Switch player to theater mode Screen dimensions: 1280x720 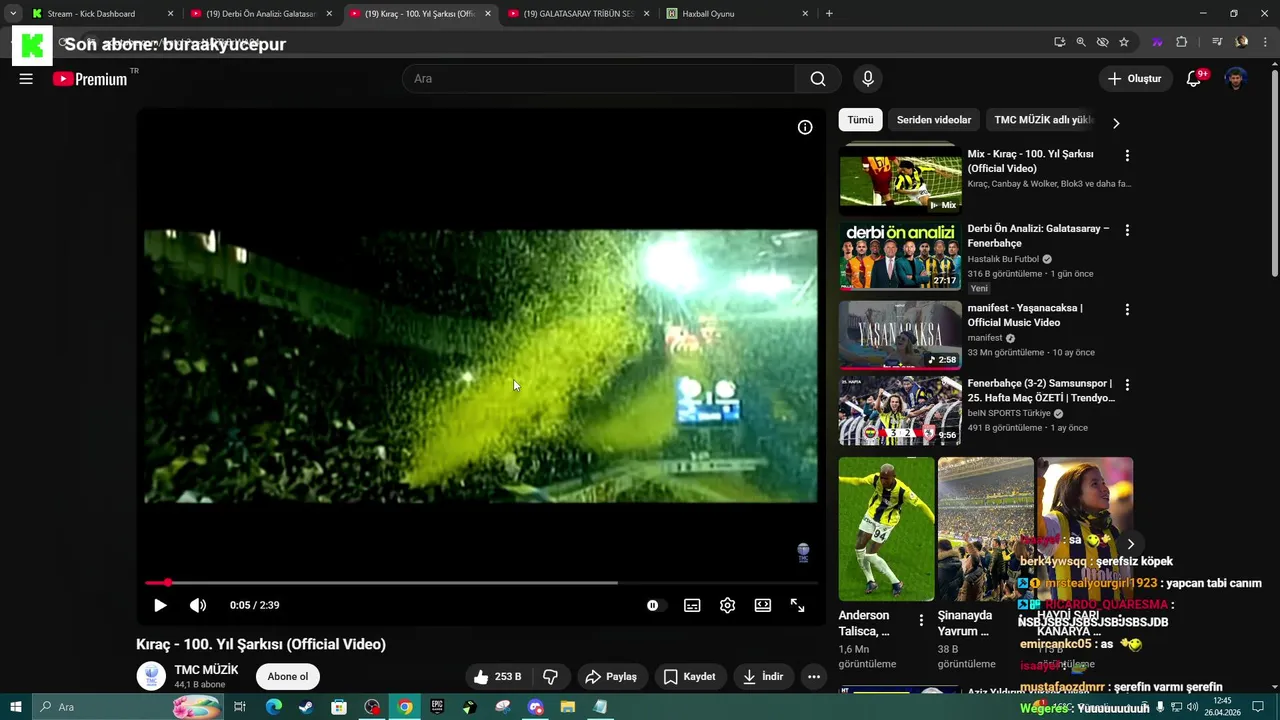763,605
